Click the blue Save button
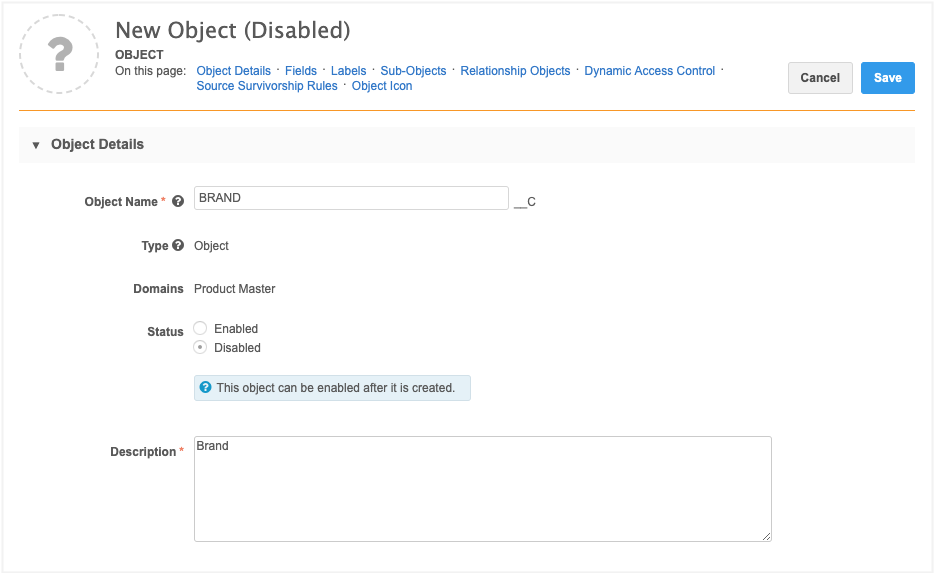 pos(887,78)
